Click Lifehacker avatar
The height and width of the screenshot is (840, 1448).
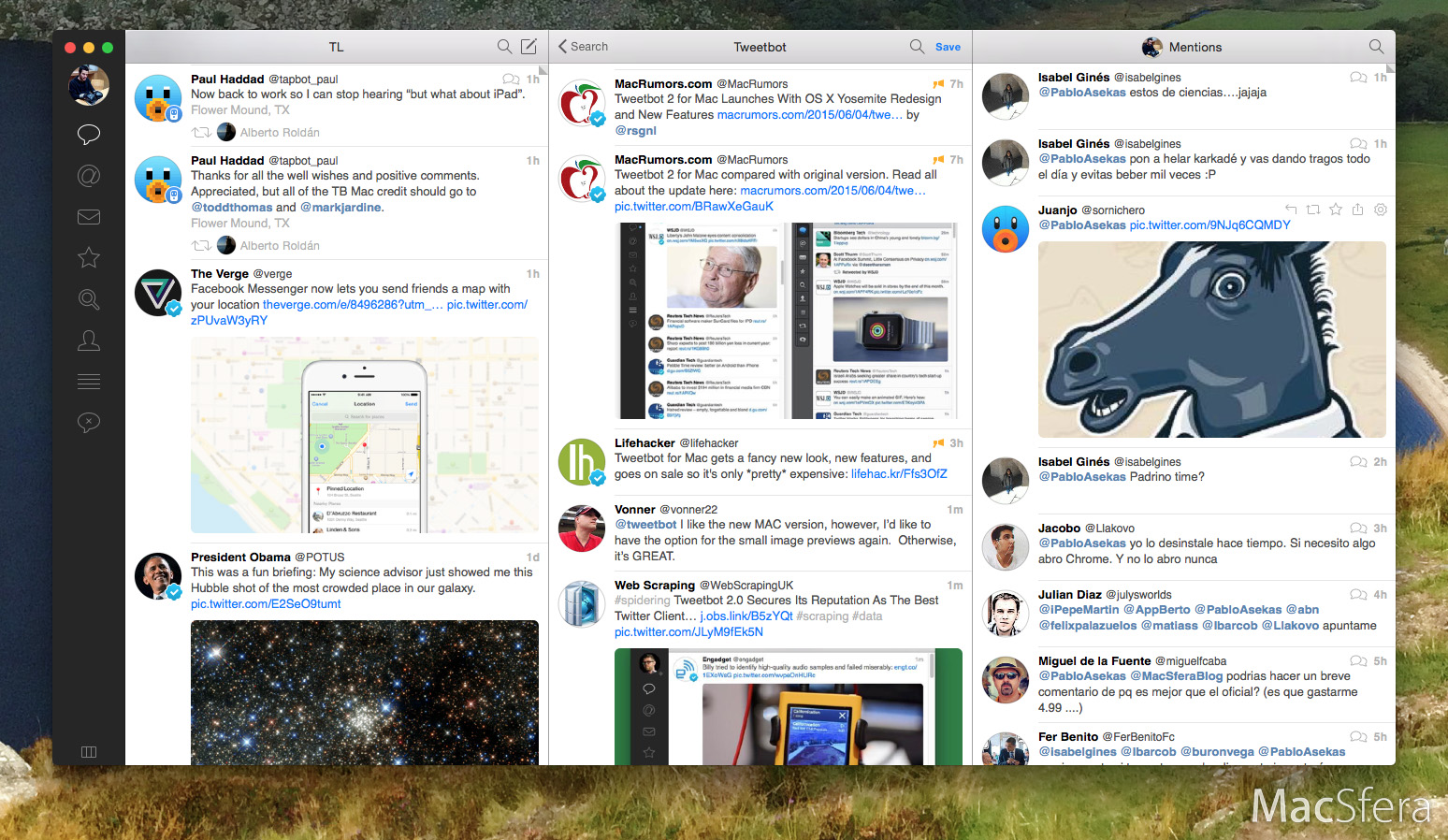(582, 462)
